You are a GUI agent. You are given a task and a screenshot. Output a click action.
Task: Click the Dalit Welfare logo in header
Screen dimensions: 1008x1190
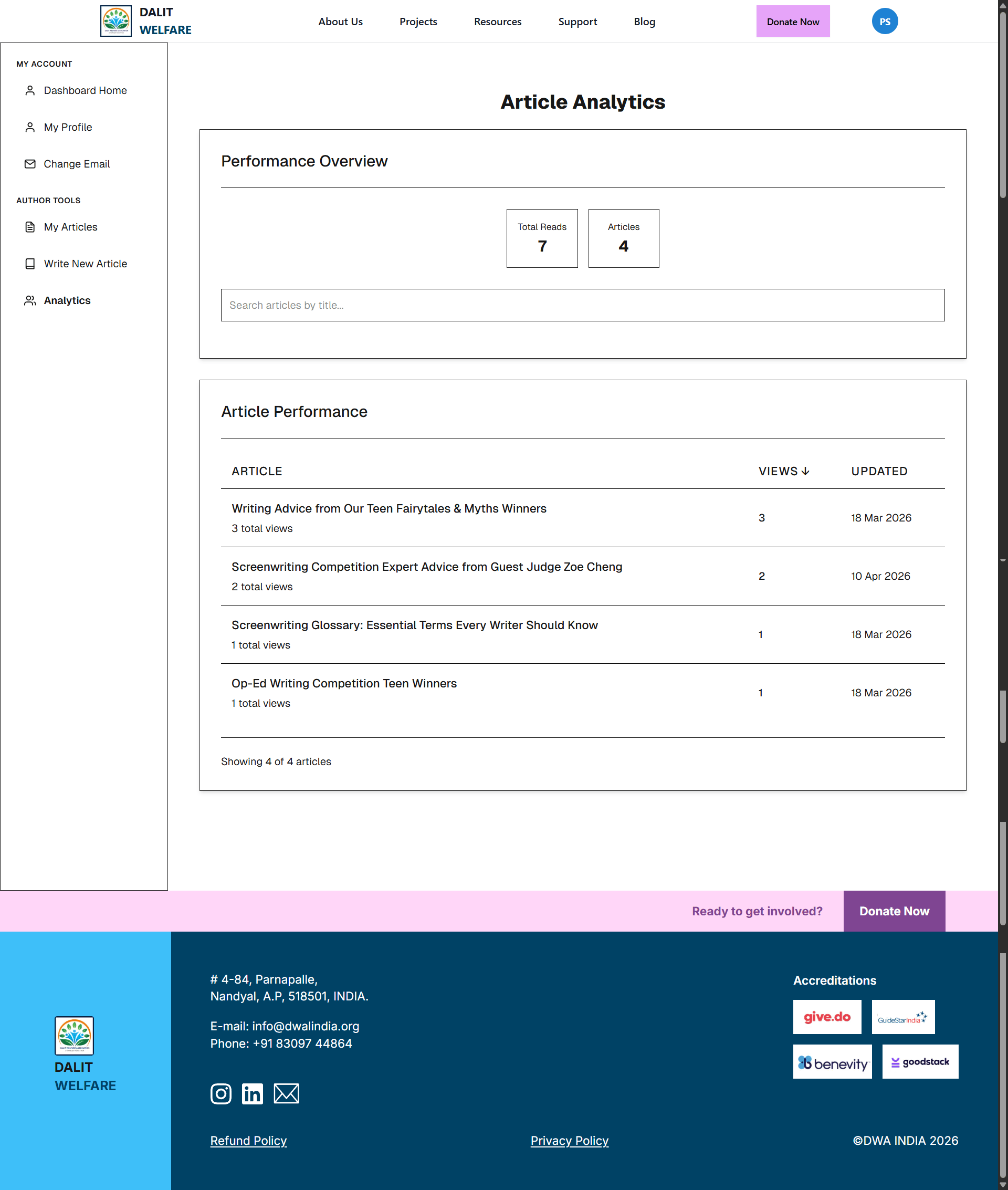tap(116, 20)
